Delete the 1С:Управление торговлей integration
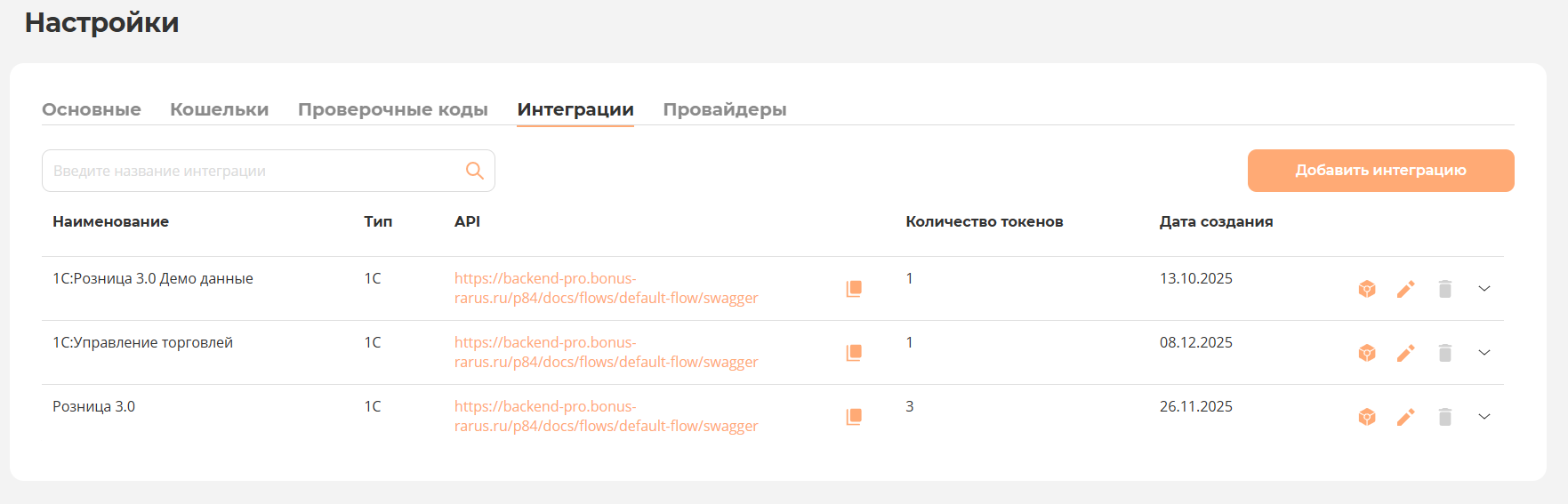The width and height of the screenshot is (1568, 504). [1445, 353]
